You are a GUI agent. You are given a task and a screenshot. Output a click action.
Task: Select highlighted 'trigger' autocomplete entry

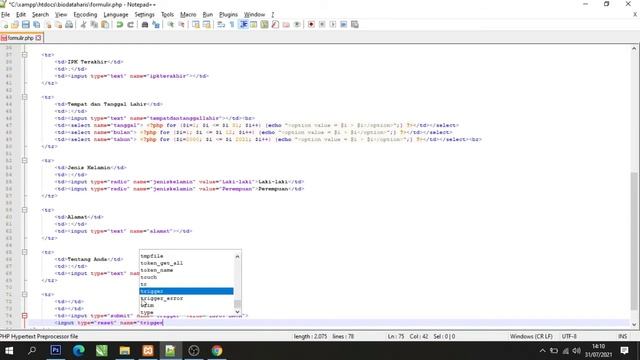click(187, 291)
